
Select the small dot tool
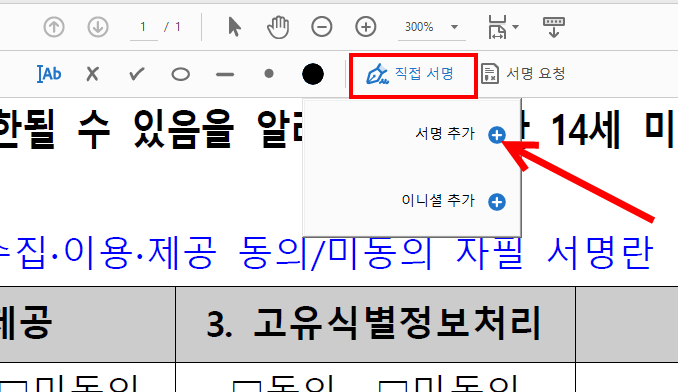269,74
